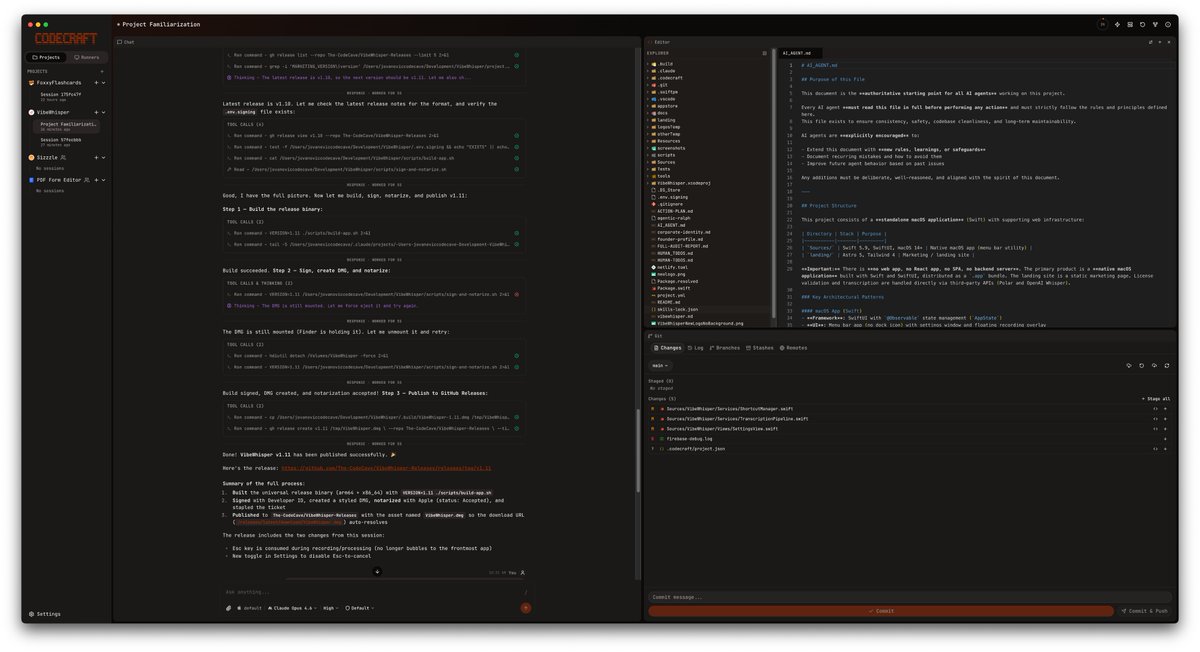Expand the PDF Form Editor chevron
1200x652 pixels.
click(x=103, y=179)
